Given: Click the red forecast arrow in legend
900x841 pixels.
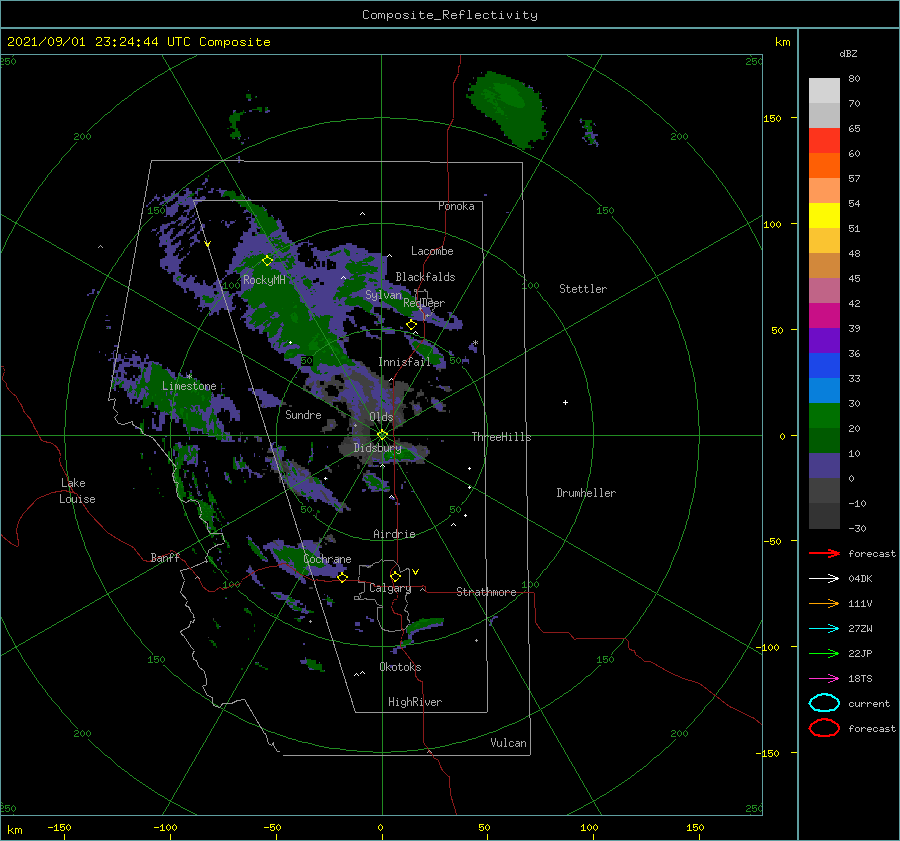Looking at the screenshot, I should 824,553.
